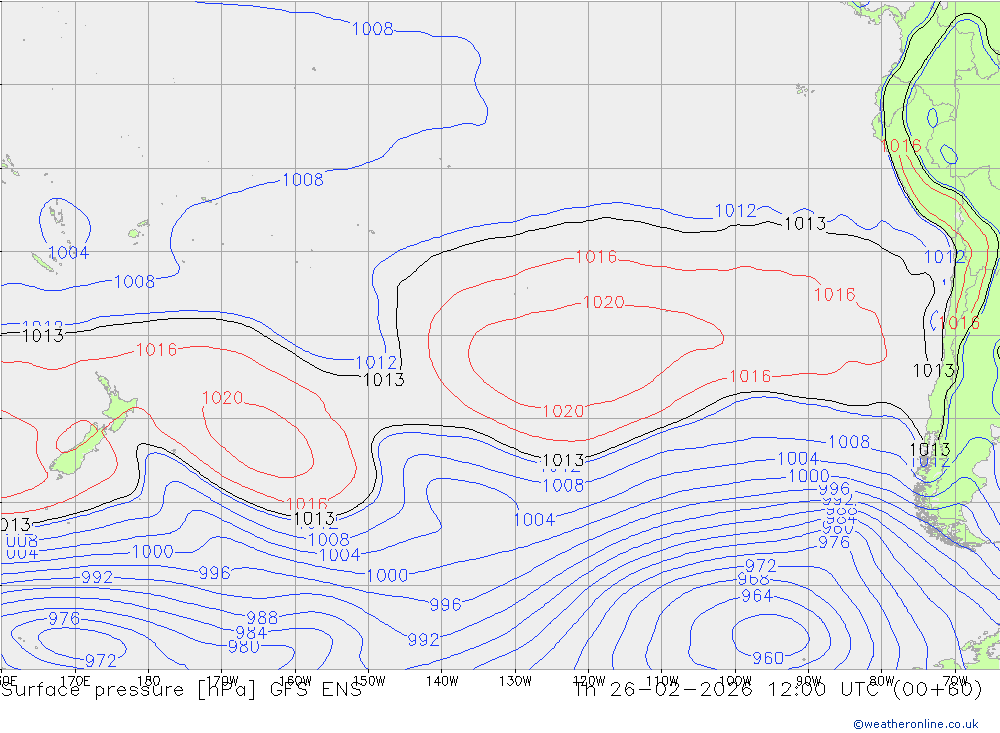Screen dimensions: 1000x733
Task: Select the 130W longitude label
Action: pyautogui.click(x=515, y=681)
